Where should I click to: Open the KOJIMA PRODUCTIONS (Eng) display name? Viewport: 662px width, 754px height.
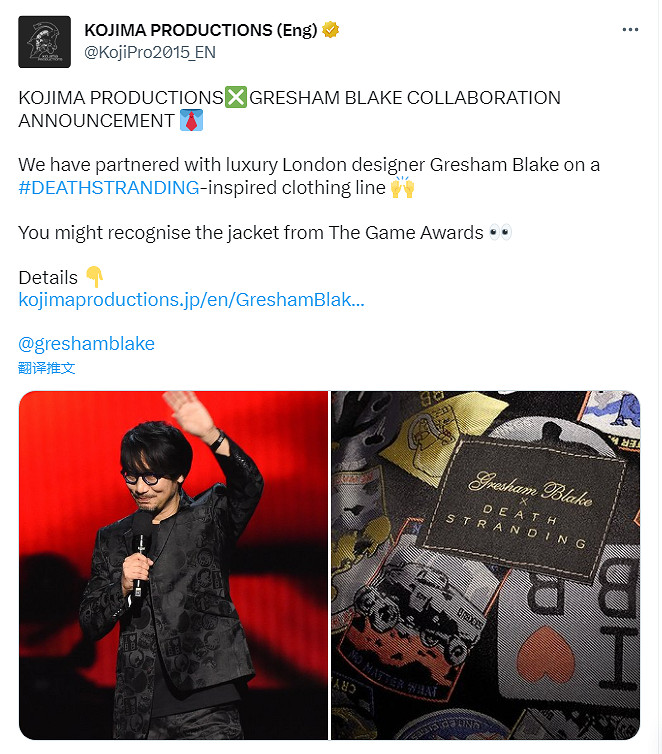coord(200,30)
